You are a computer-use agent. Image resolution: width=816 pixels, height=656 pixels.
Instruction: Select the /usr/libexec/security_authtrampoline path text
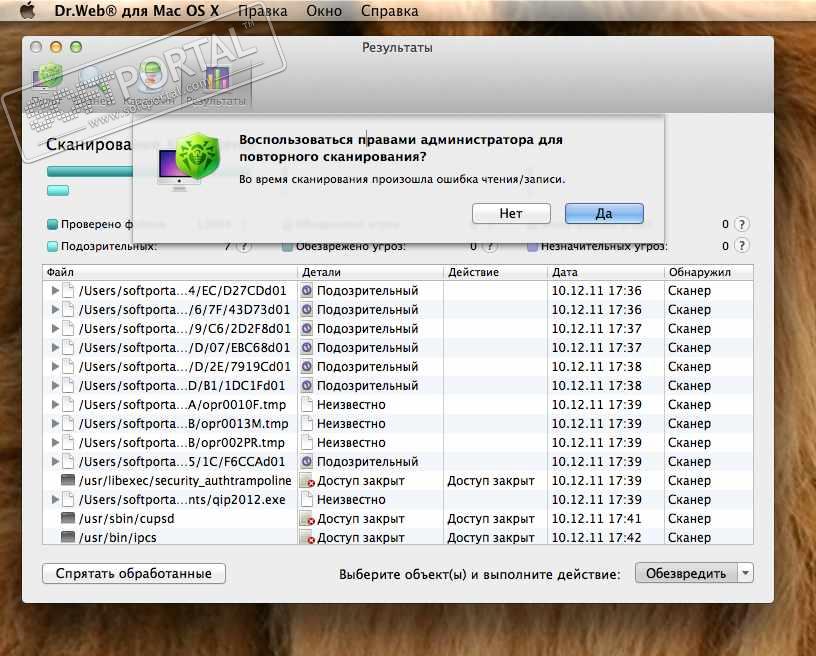click(185, 481)
